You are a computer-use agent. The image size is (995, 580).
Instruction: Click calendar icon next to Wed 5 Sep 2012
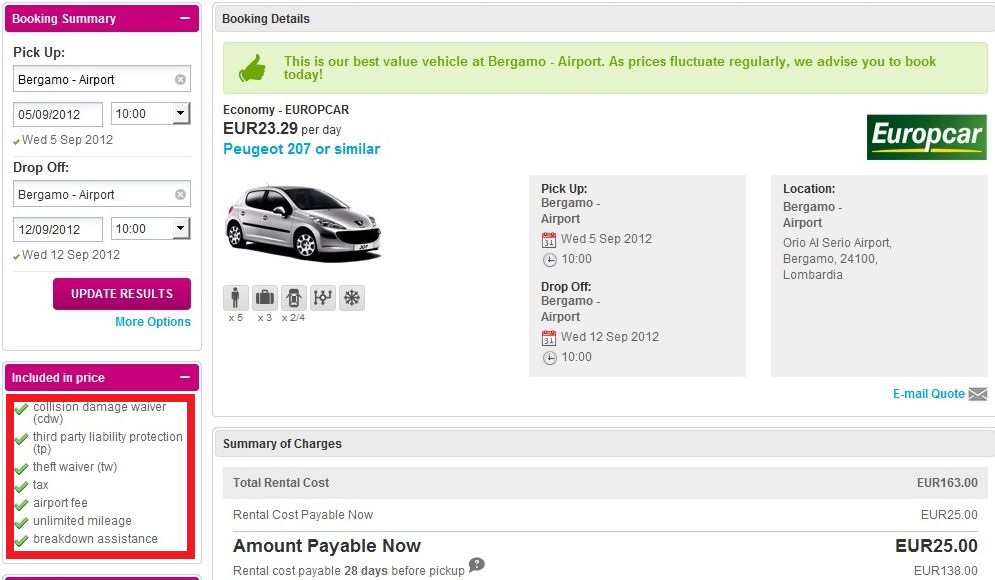[x=549, y=240]
